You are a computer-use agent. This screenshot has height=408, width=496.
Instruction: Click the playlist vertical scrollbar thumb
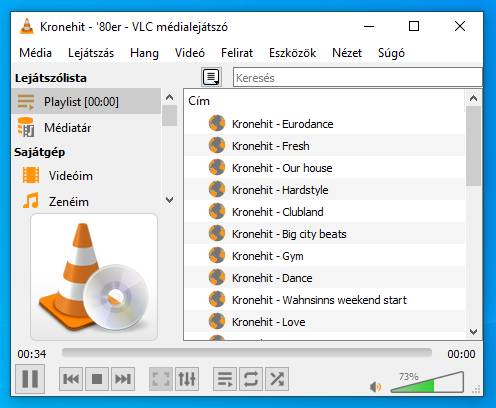coord(473,146)
